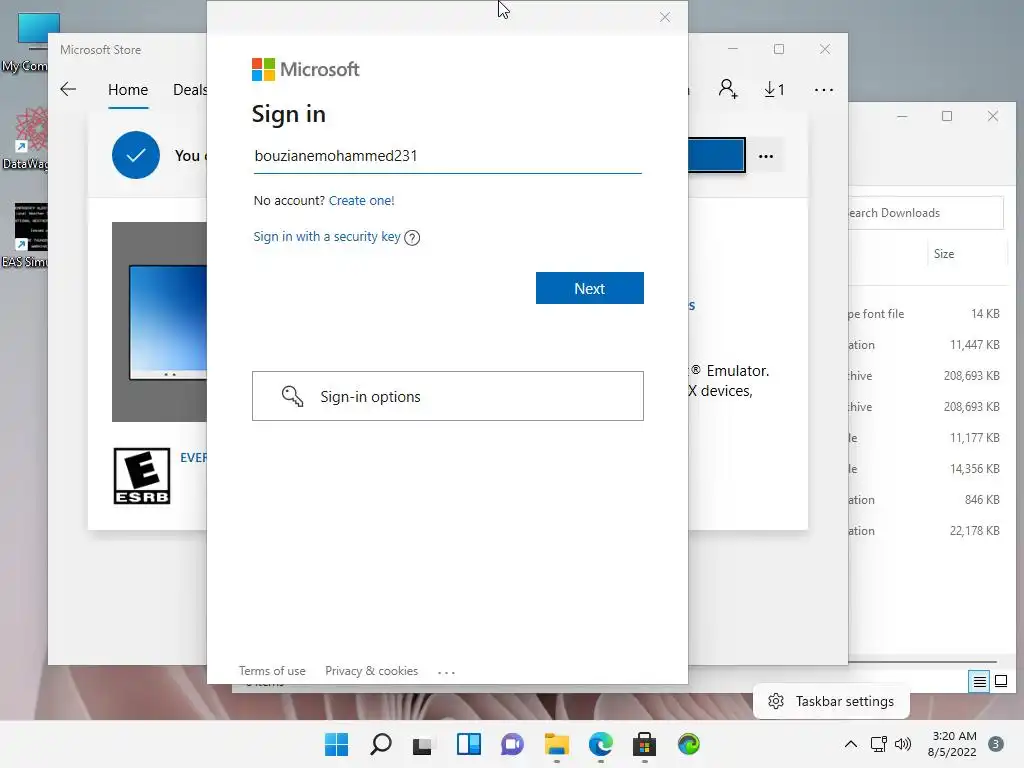Show hidden tray icons chevron
1024x768 pixels.
tap(851, 744)
